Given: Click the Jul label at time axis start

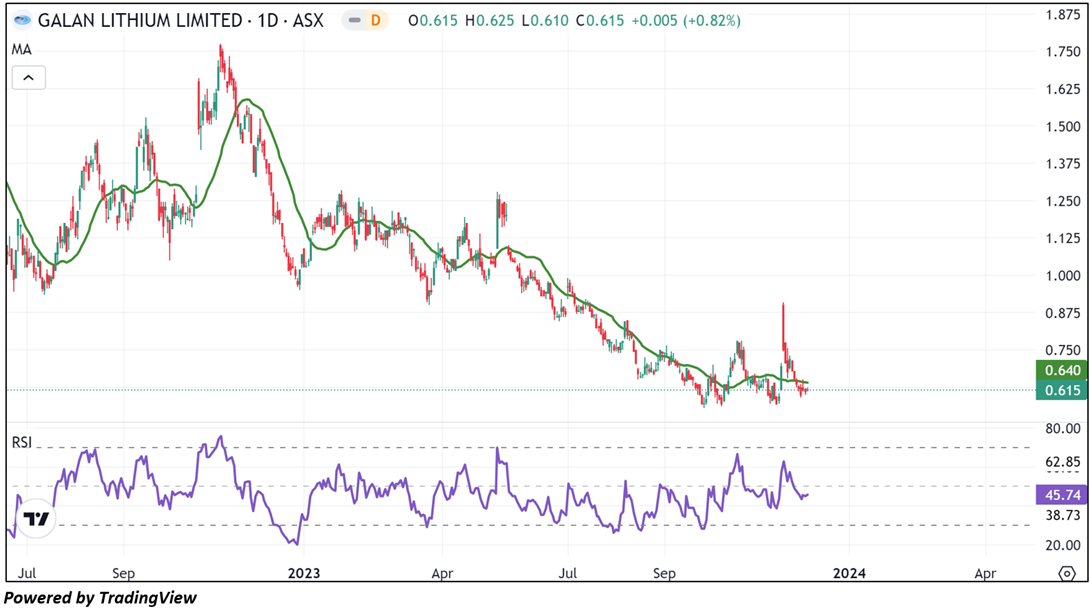Looking at the screenshot, I should 26,574.
